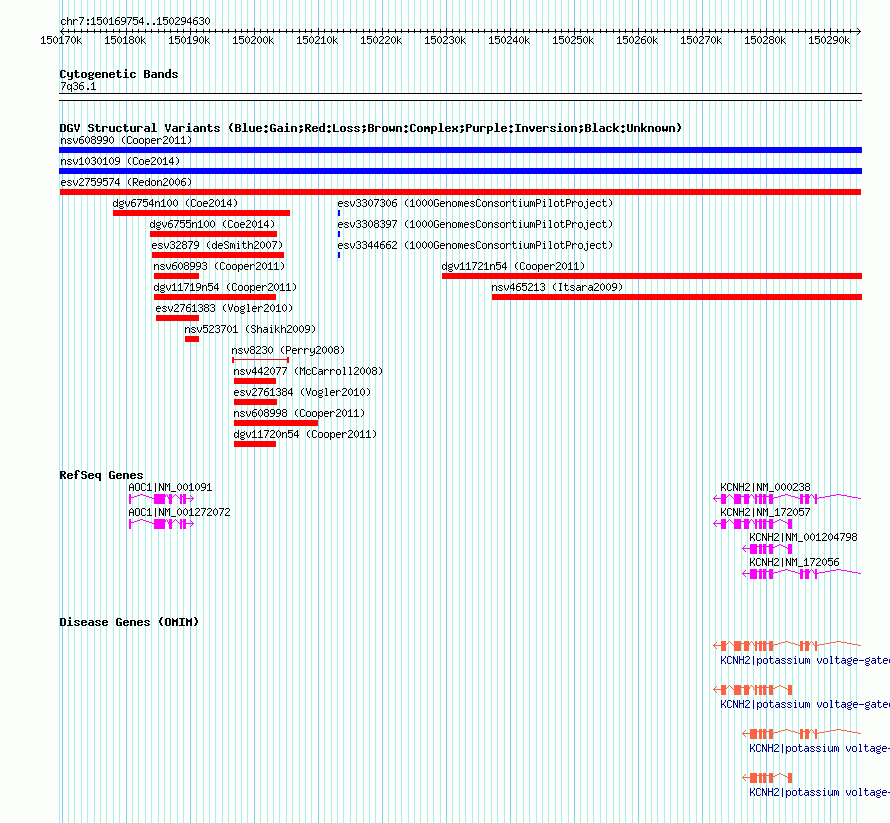The height and width of the screenshot is (823, 890).
Task: Click the chr7:150169754..150294630 coordinate label
Action: [135, 22]
